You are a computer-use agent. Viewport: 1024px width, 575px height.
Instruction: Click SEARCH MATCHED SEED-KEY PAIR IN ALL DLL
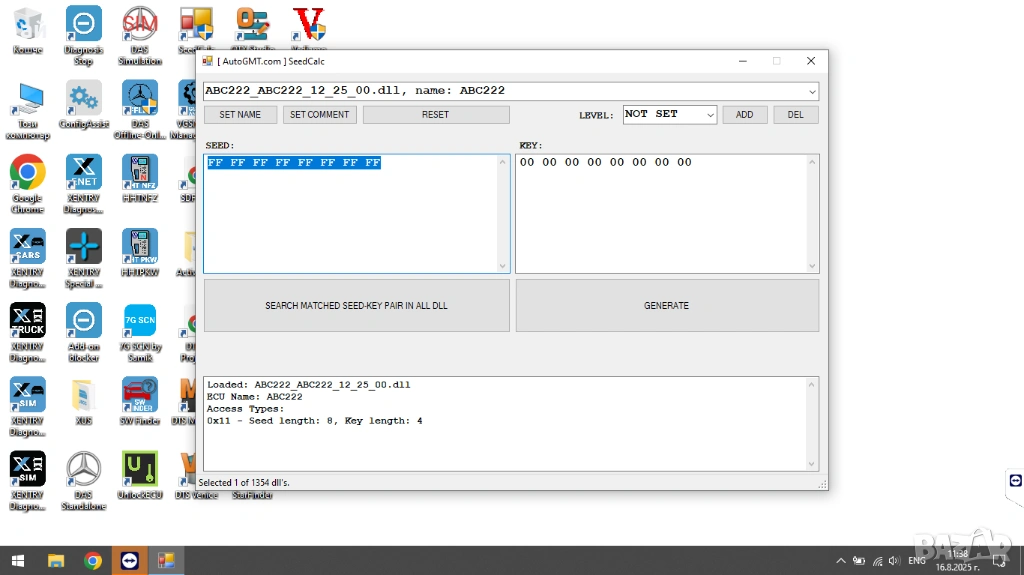click(x=356, y=305)
